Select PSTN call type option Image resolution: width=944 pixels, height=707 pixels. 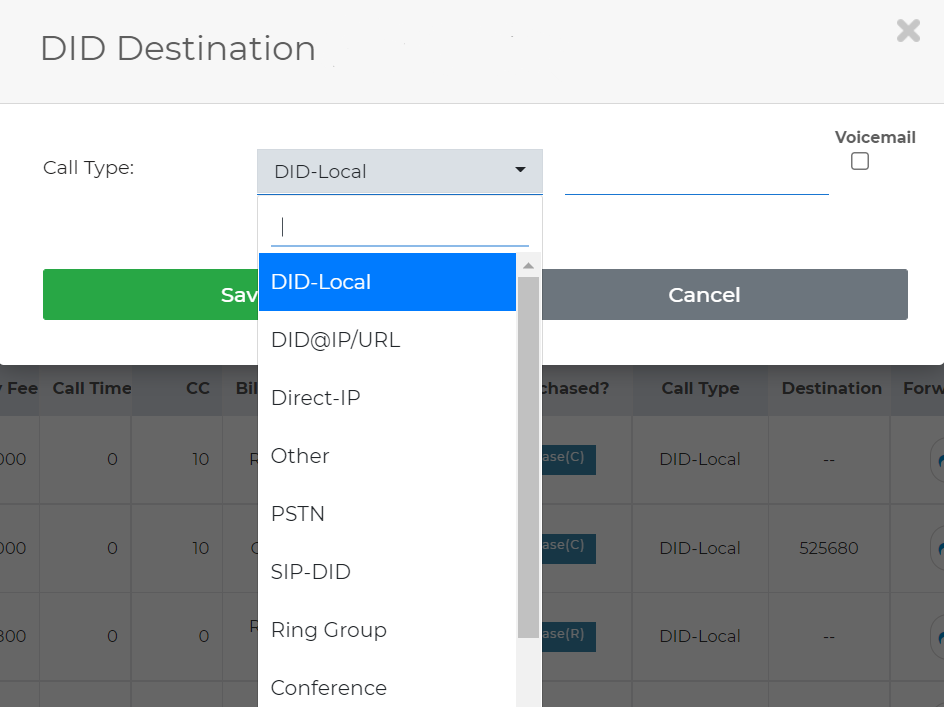pyautogui.click(x=387, y=514)
